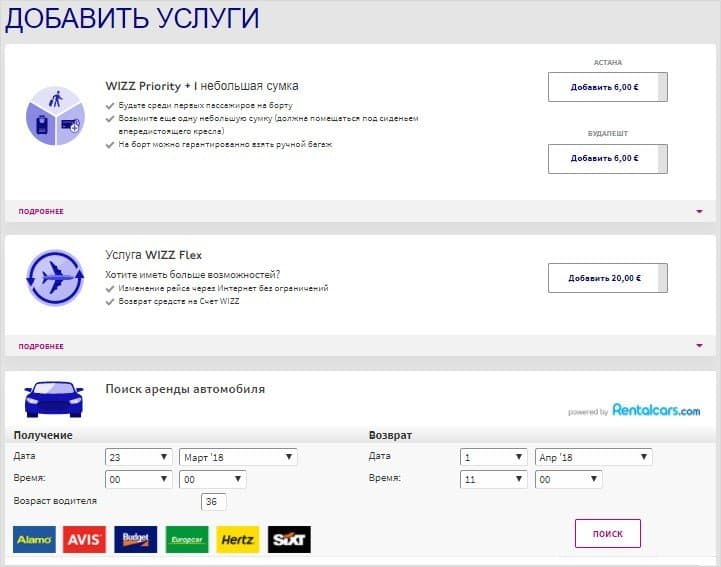The width and height of the screenshot is (721, 567).
Task: Click Изменение рейса через Интернет text
Action: (x=223, y=288)
